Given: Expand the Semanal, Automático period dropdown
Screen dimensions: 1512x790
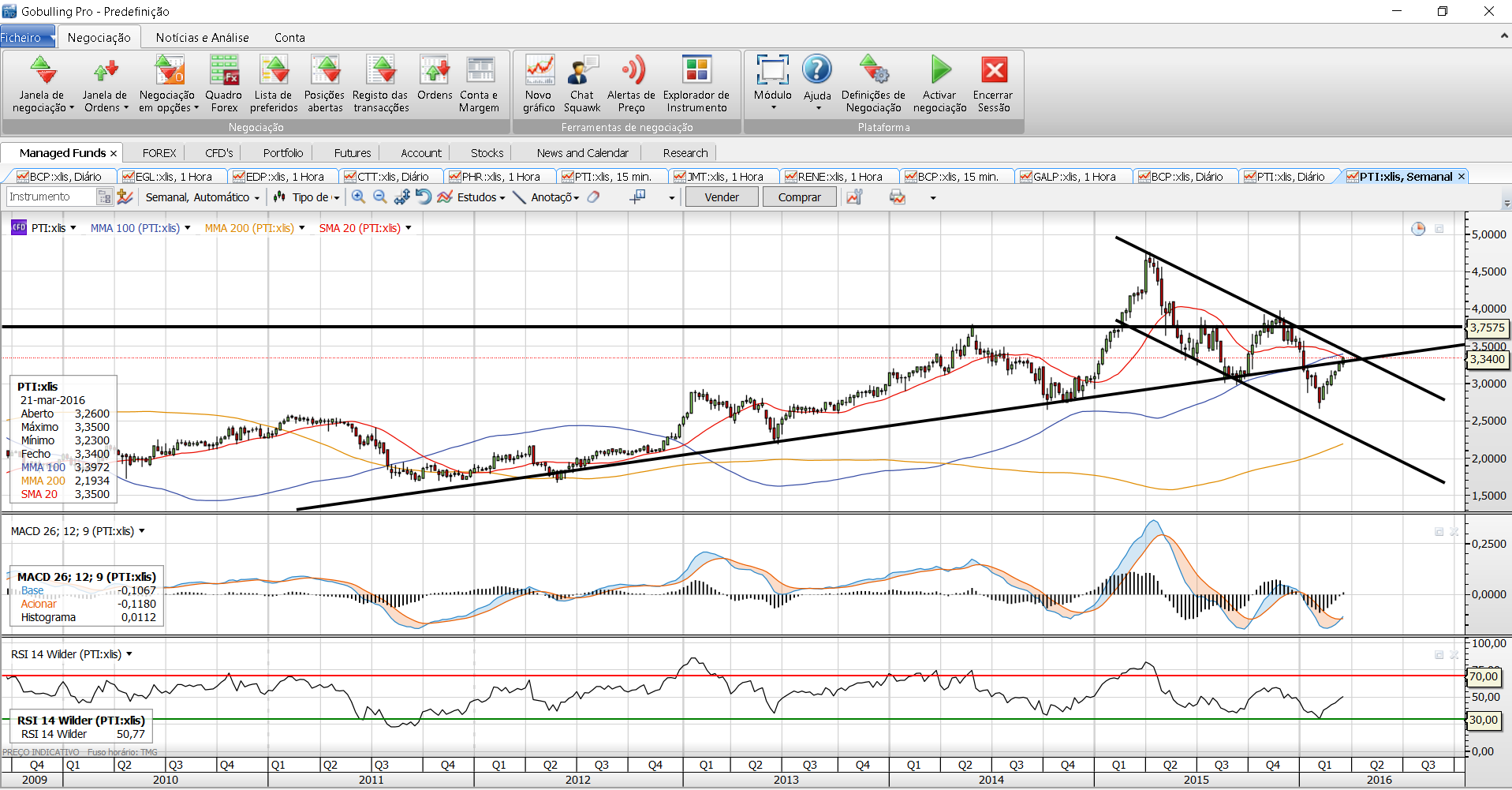Looking at the screenshot, I should 202,197.
